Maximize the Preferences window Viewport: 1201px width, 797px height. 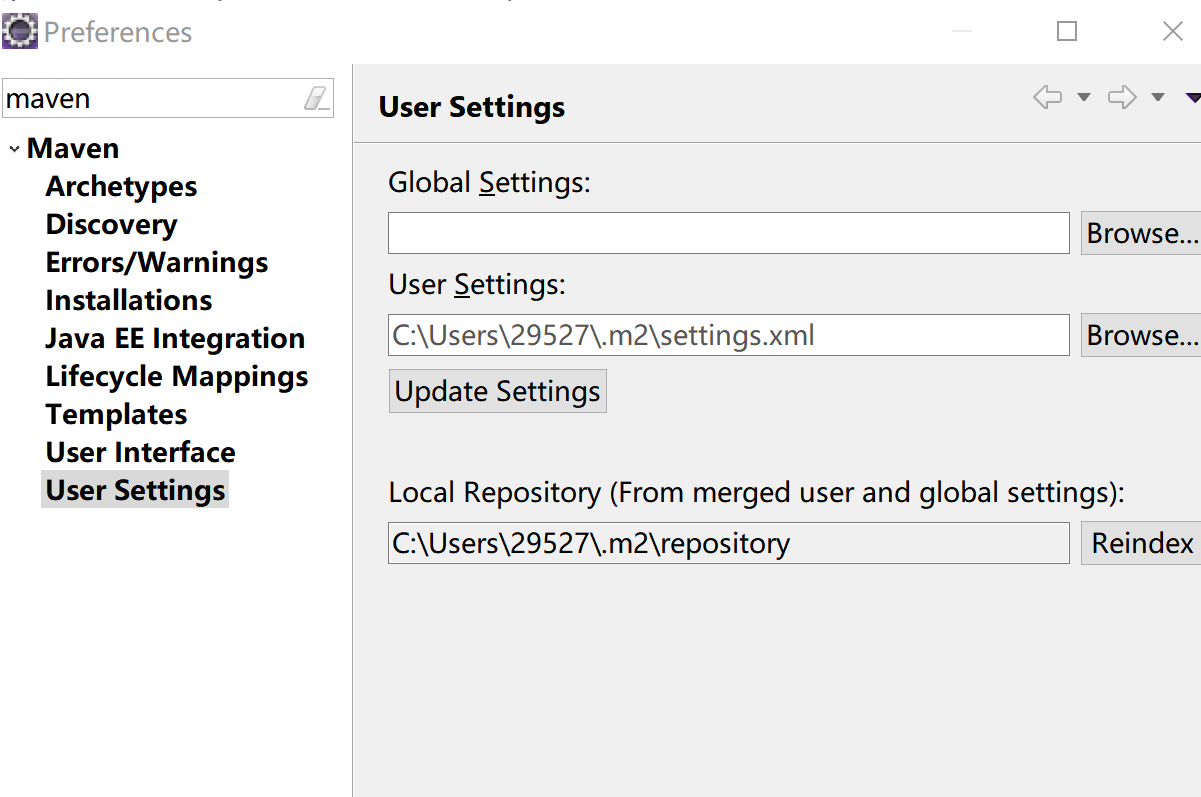[x=1067, y=31]
